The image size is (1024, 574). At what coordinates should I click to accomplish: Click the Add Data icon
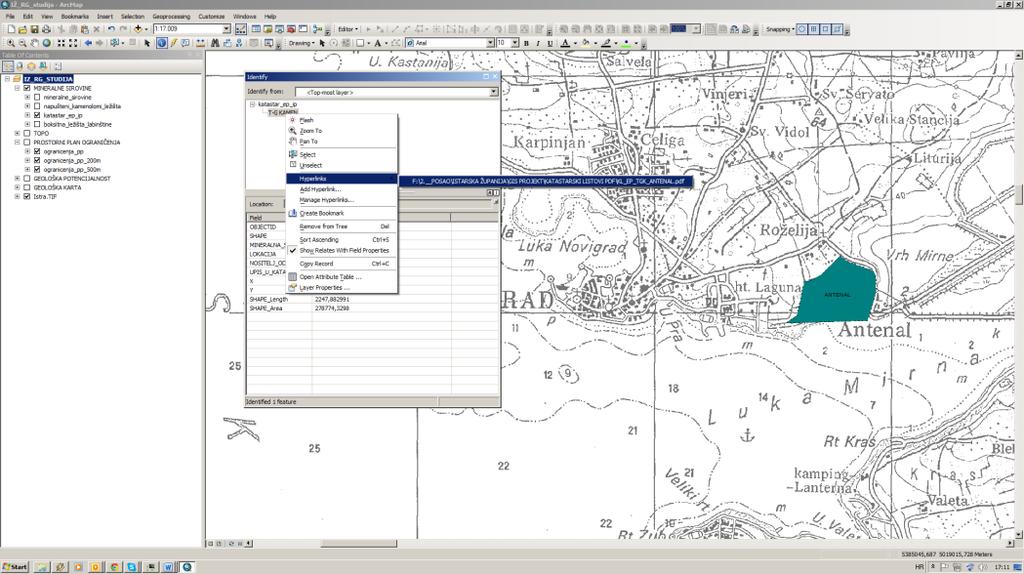pyautogui.click(x=138, y=29)
